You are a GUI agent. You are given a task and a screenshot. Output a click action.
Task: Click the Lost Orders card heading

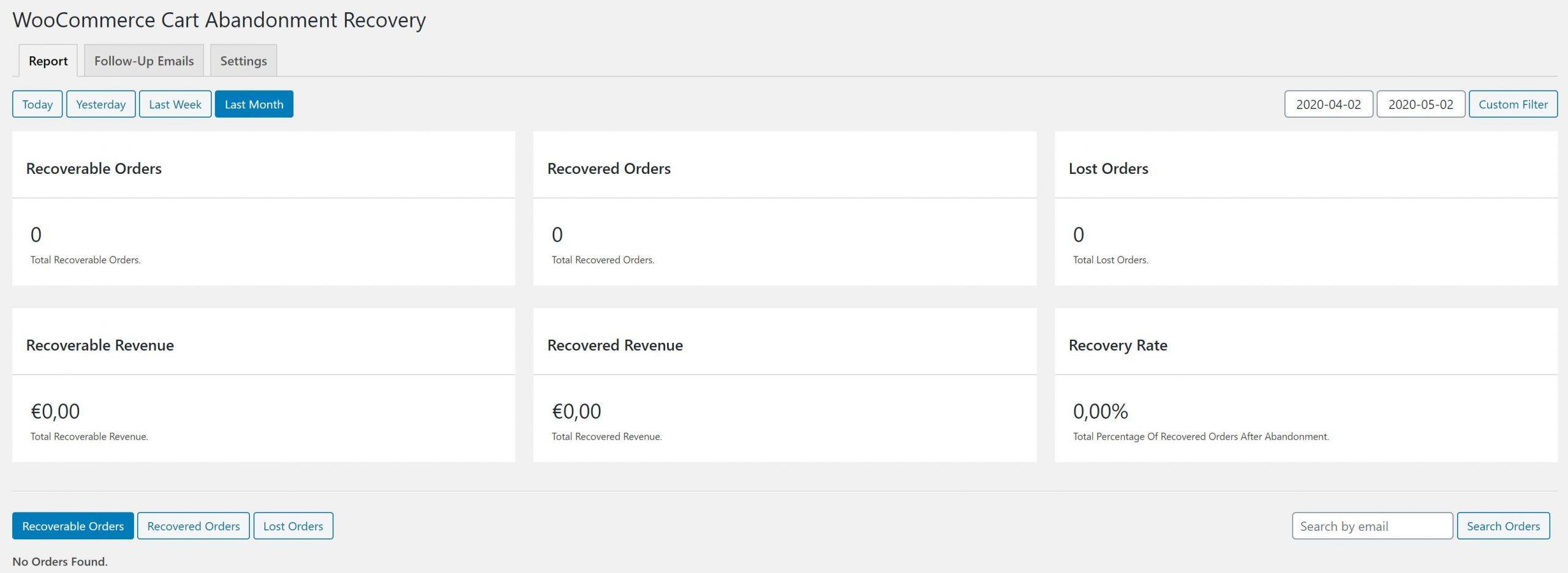click(x=1109, y=168)
